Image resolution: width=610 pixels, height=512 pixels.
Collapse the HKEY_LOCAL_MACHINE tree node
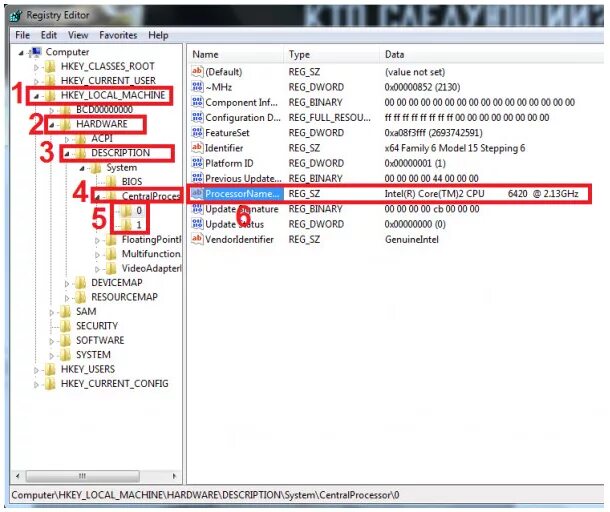click(36, 96)
